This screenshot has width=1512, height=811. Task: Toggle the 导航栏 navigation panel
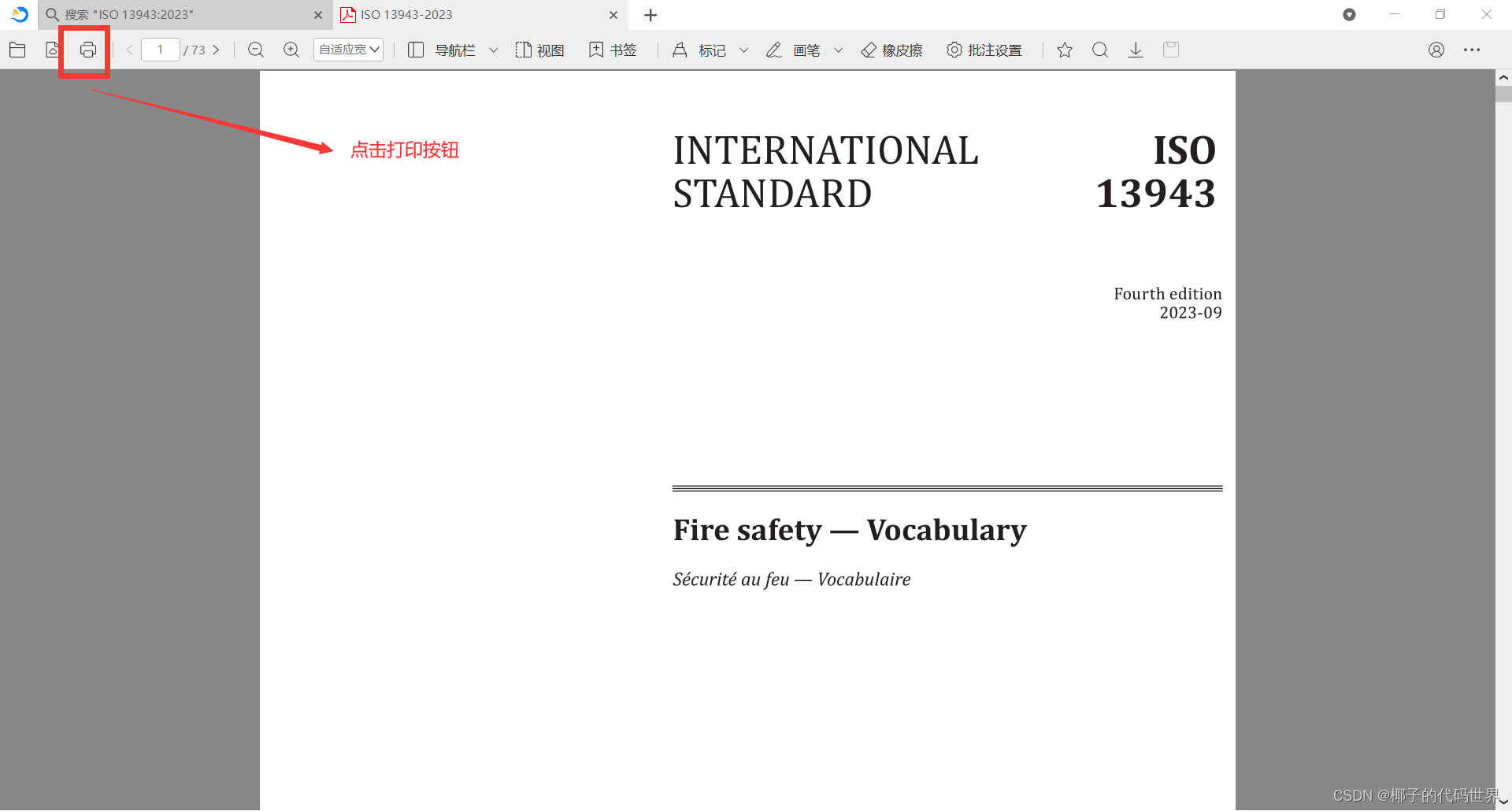pyautogui.click(x=442, y=50)
